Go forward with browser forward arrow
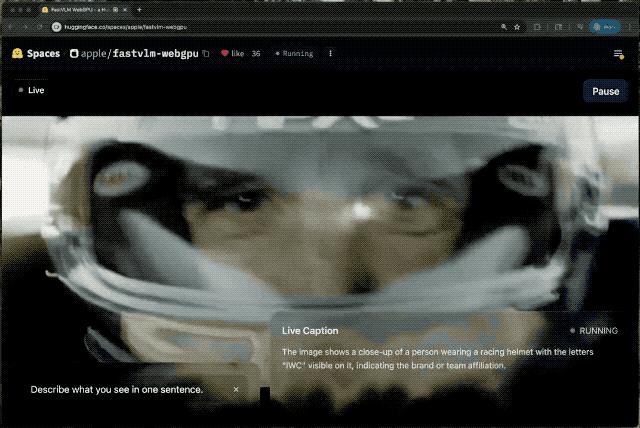Screen dimensions: 640x428 pos(25,27)
